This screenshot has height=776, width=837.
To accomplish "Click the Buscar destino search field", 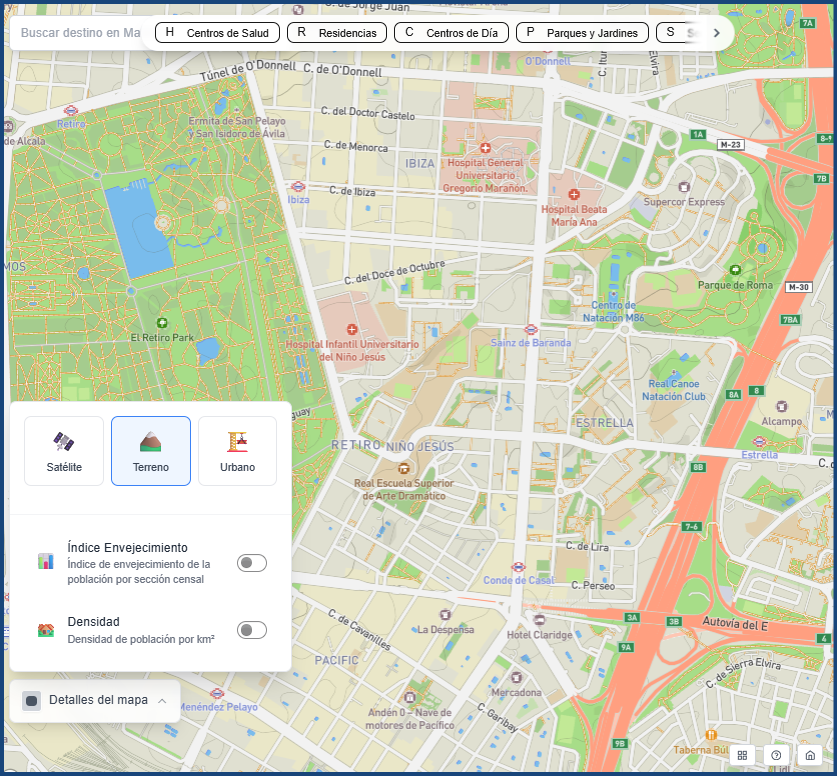I will click(x=80, y=33).
